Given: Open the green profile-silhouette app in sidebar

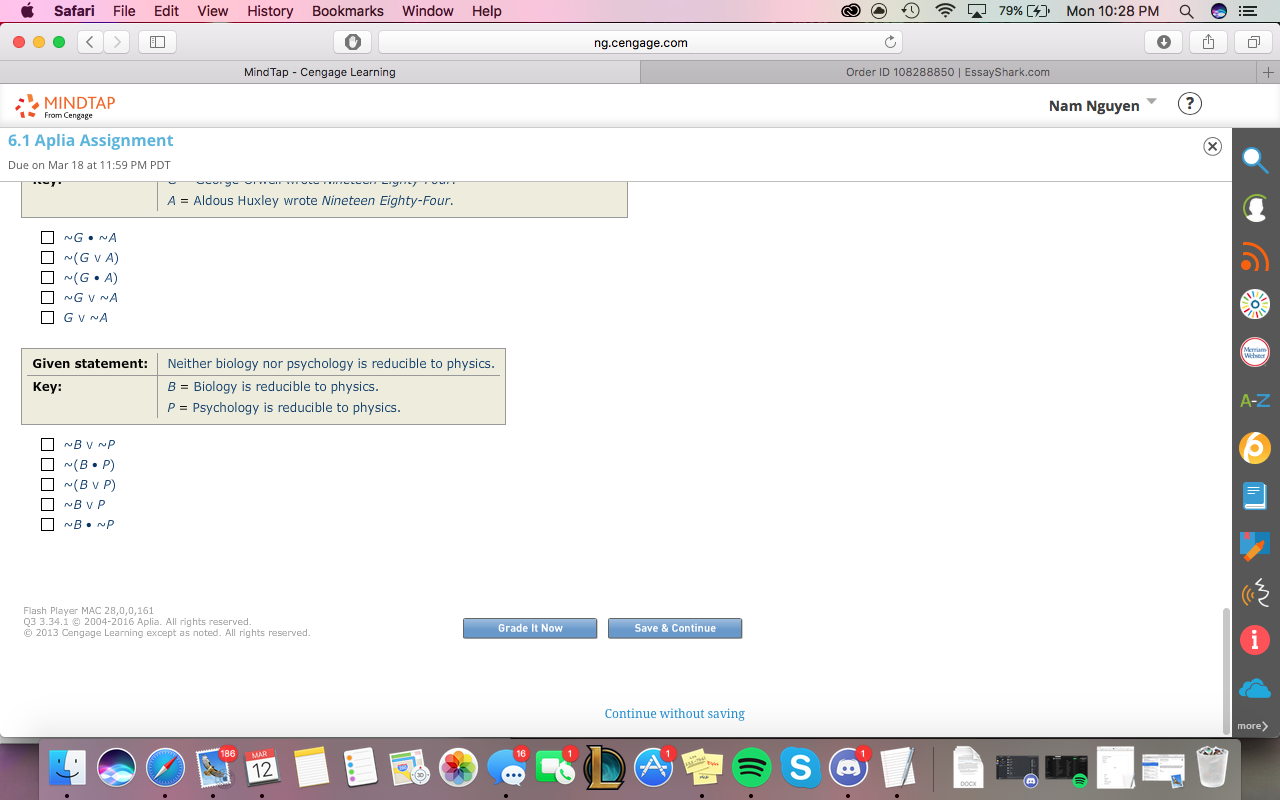Looking at the screenshot, I should pyautogui.click(x=1255, y=207).
